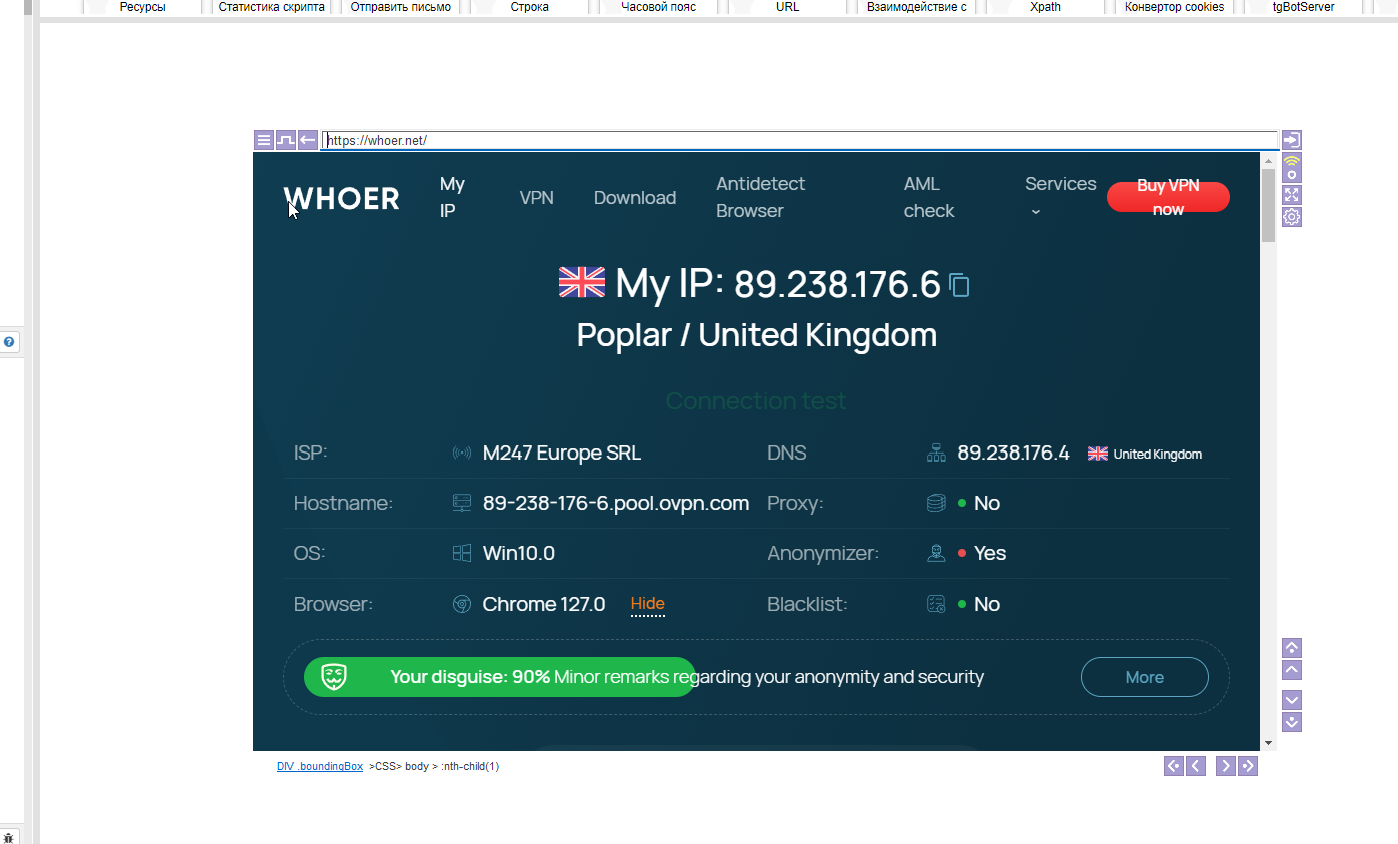The width and height of the screenshot is (1398, 844).
Task: Open the hamburger menu beside the address bar
Action: tap(263, 140)
